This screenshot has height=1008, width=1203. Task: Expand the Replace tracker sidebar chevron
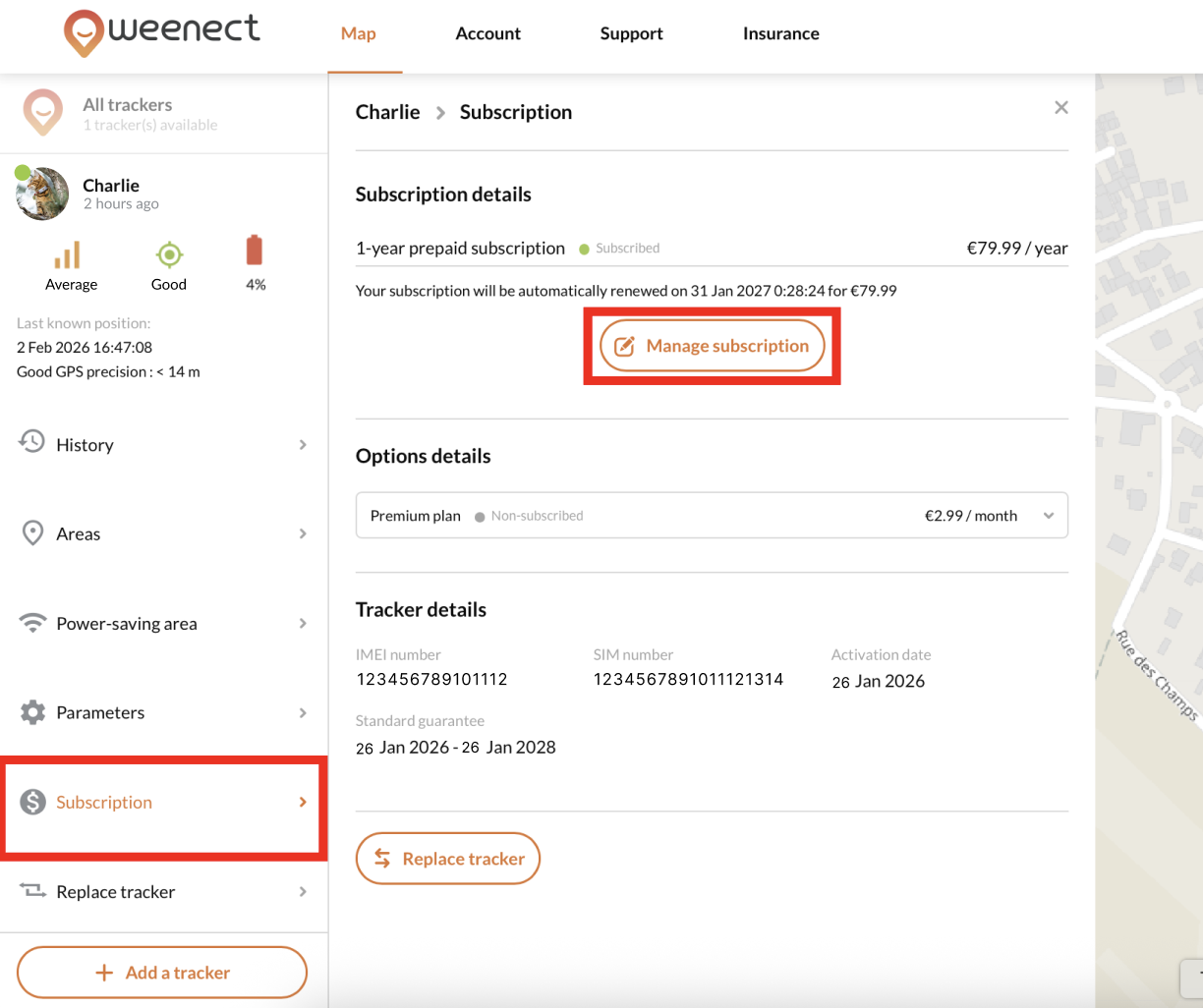[303, 892]
